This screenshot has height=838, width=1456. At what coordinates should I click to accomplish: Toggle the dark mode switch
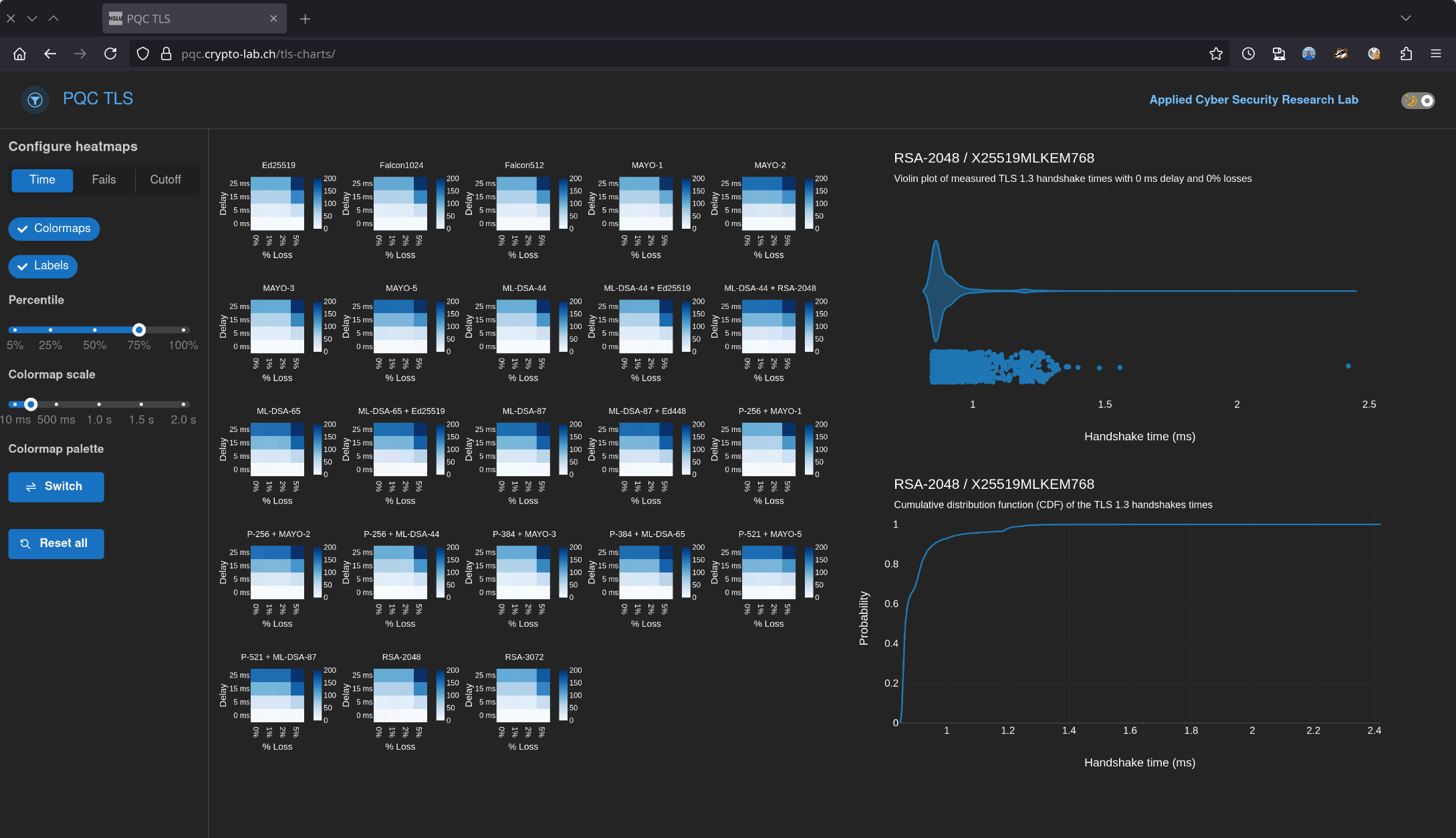[x=1418, y=100]
